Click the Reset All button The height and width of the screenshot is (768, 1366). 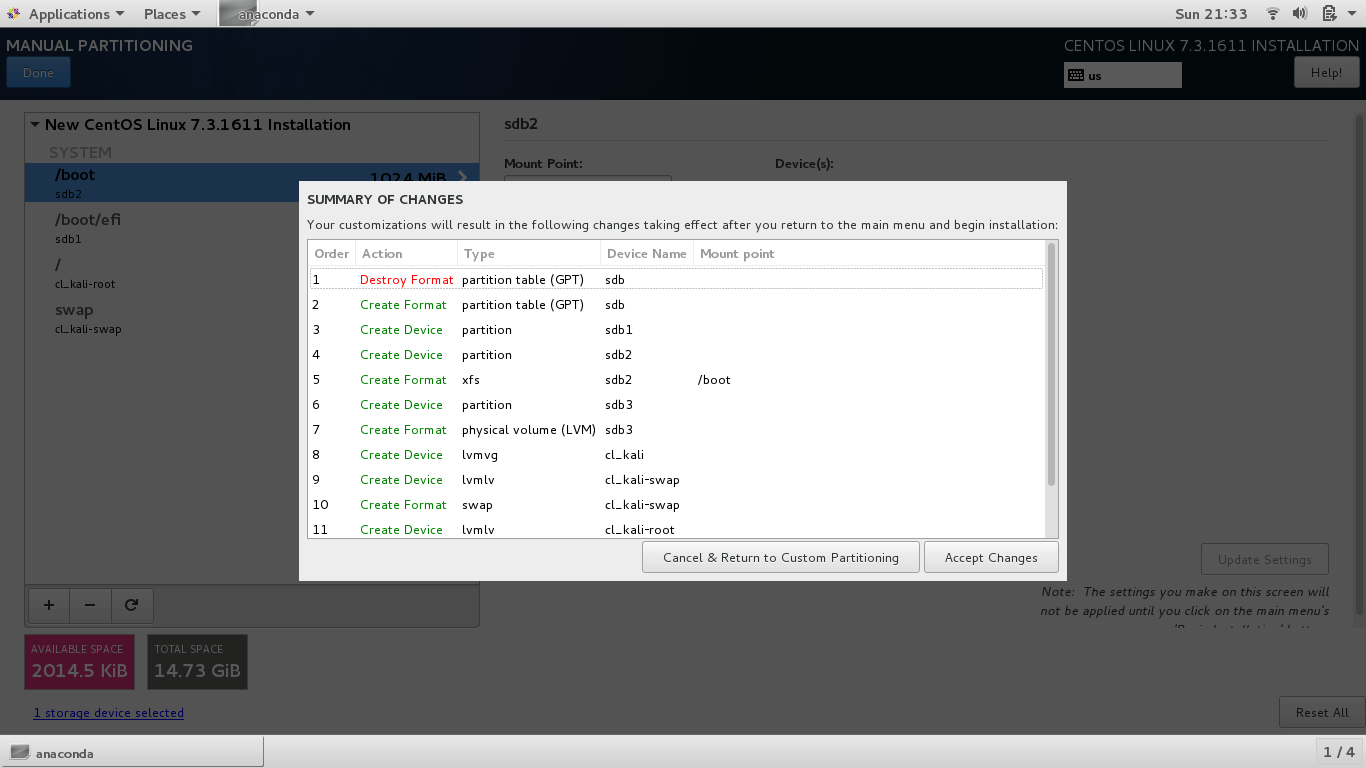1322,712
